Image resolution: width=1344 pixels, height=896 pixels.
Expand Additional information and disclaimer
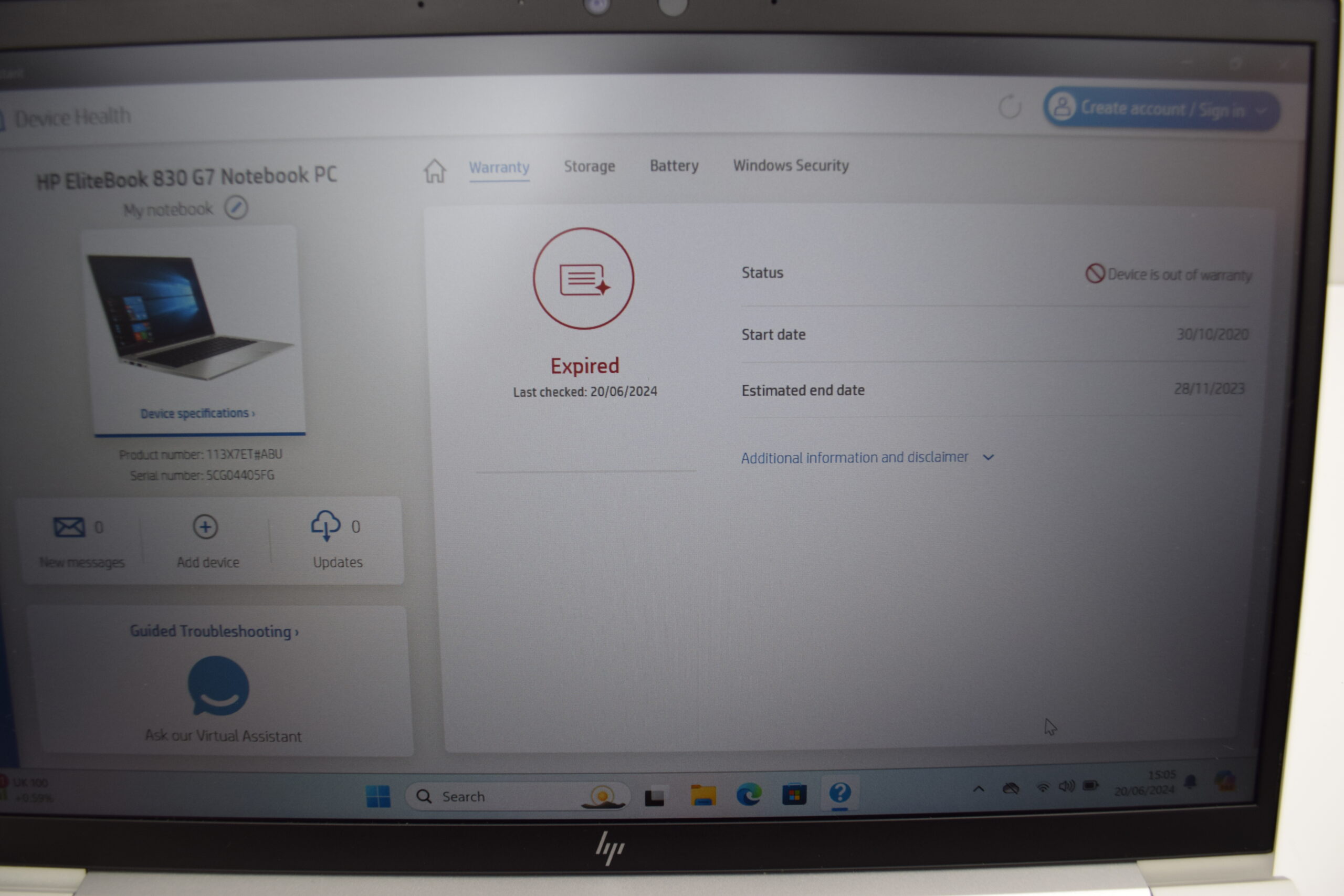click(867, 457)
